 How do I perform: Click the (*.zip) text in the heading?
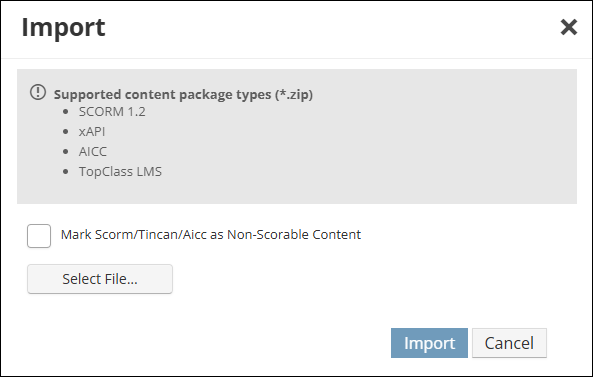coord(294,94)
